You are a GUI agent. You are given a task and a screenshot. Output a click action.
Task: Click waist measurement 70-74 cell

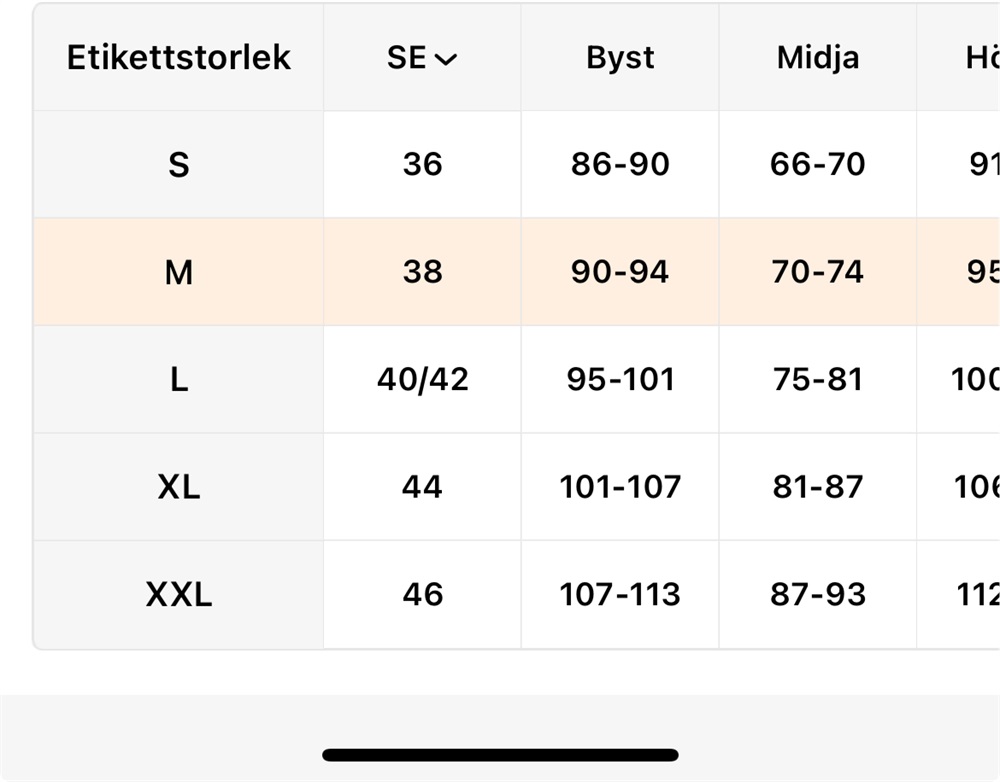pyautogui.click(x=818, y=272)
